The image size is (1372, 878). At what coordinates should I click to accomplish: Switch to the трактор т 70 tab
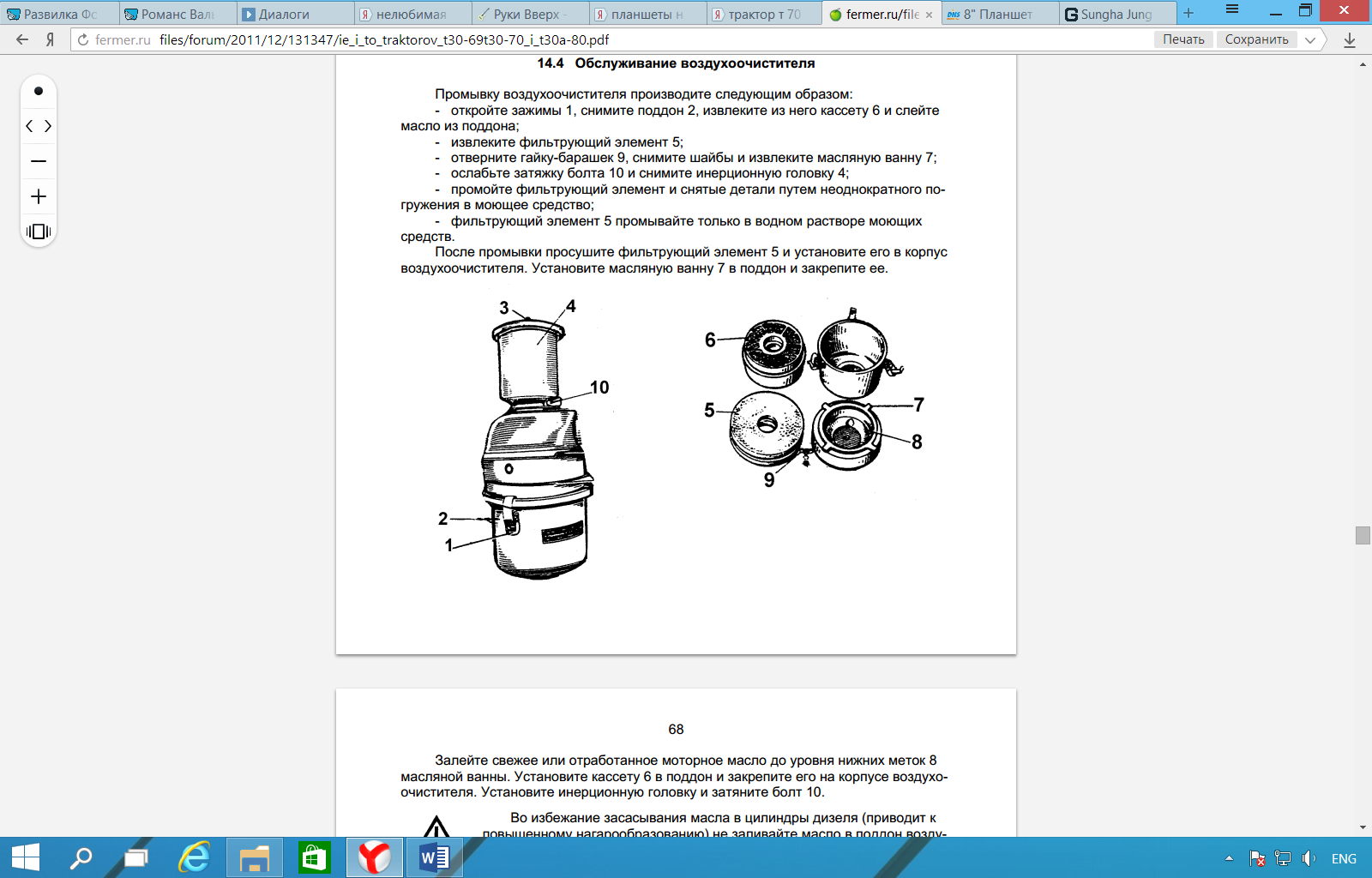pos(765,14)
